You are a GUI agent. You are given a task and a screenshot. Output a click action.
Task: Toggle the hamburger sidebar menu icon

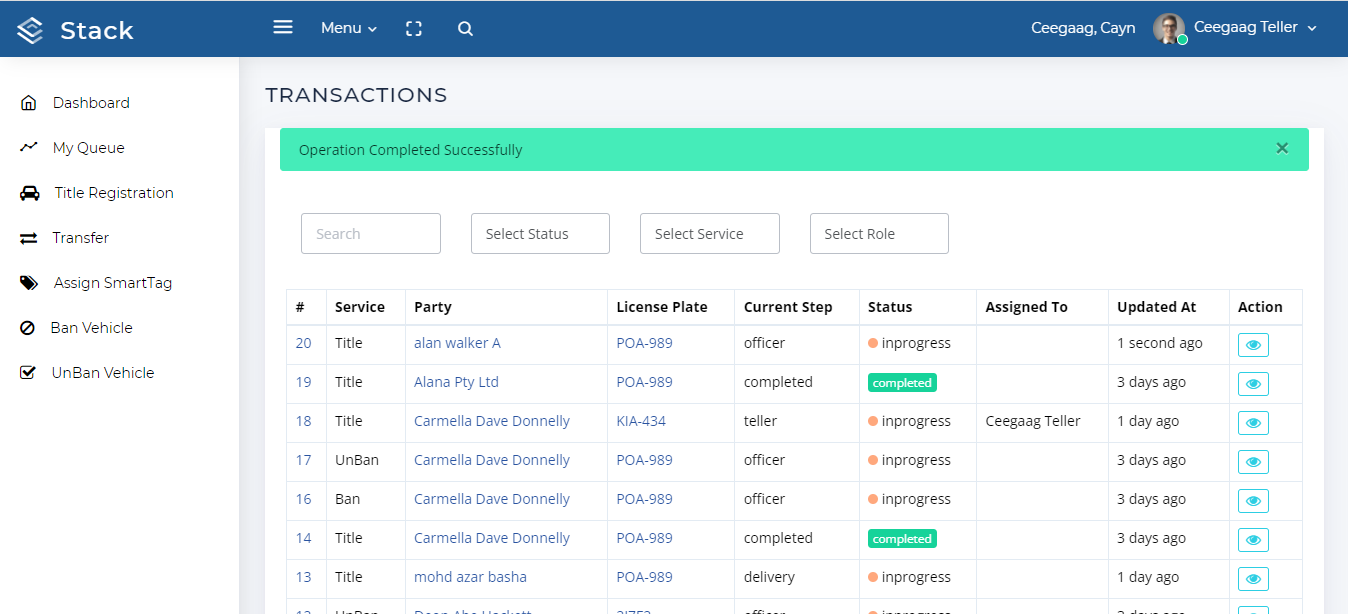283,28
